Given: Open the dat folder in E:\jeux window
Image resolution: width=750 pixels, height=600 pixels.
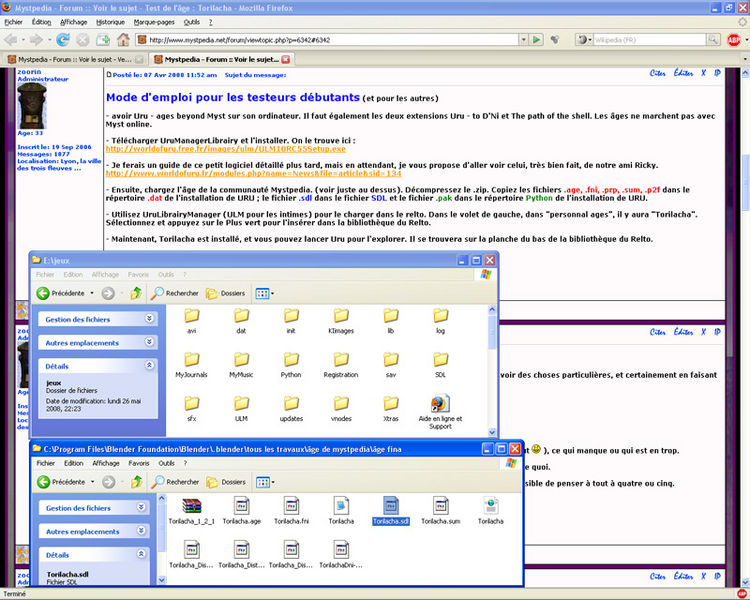Looking at the screenshot, I should pos(241,321).
